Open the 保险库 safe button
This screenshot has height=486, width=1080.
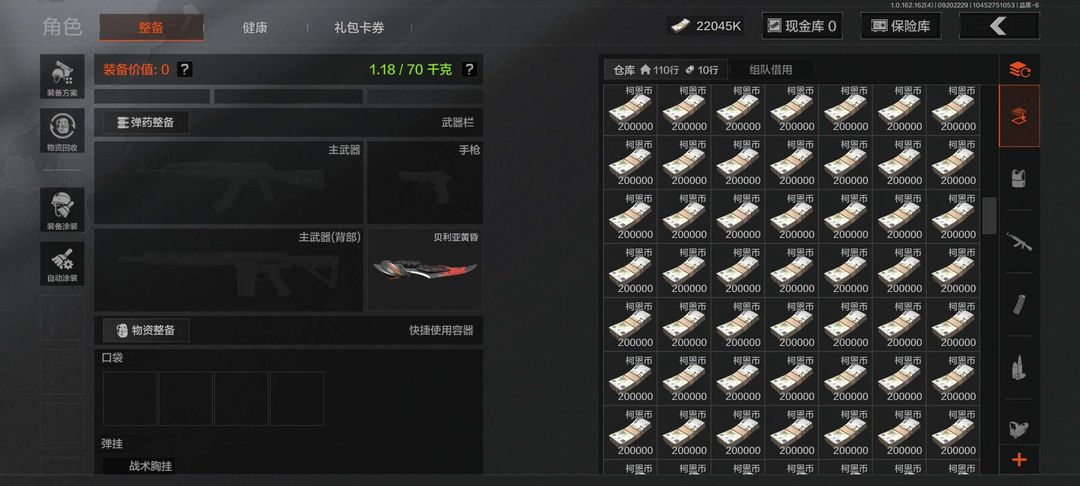point(901,26)
